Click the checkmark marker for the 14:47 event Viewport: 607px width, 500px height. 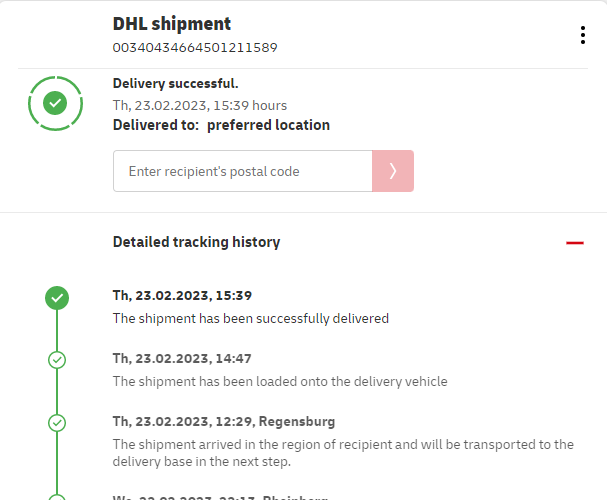tap(57, 360)
